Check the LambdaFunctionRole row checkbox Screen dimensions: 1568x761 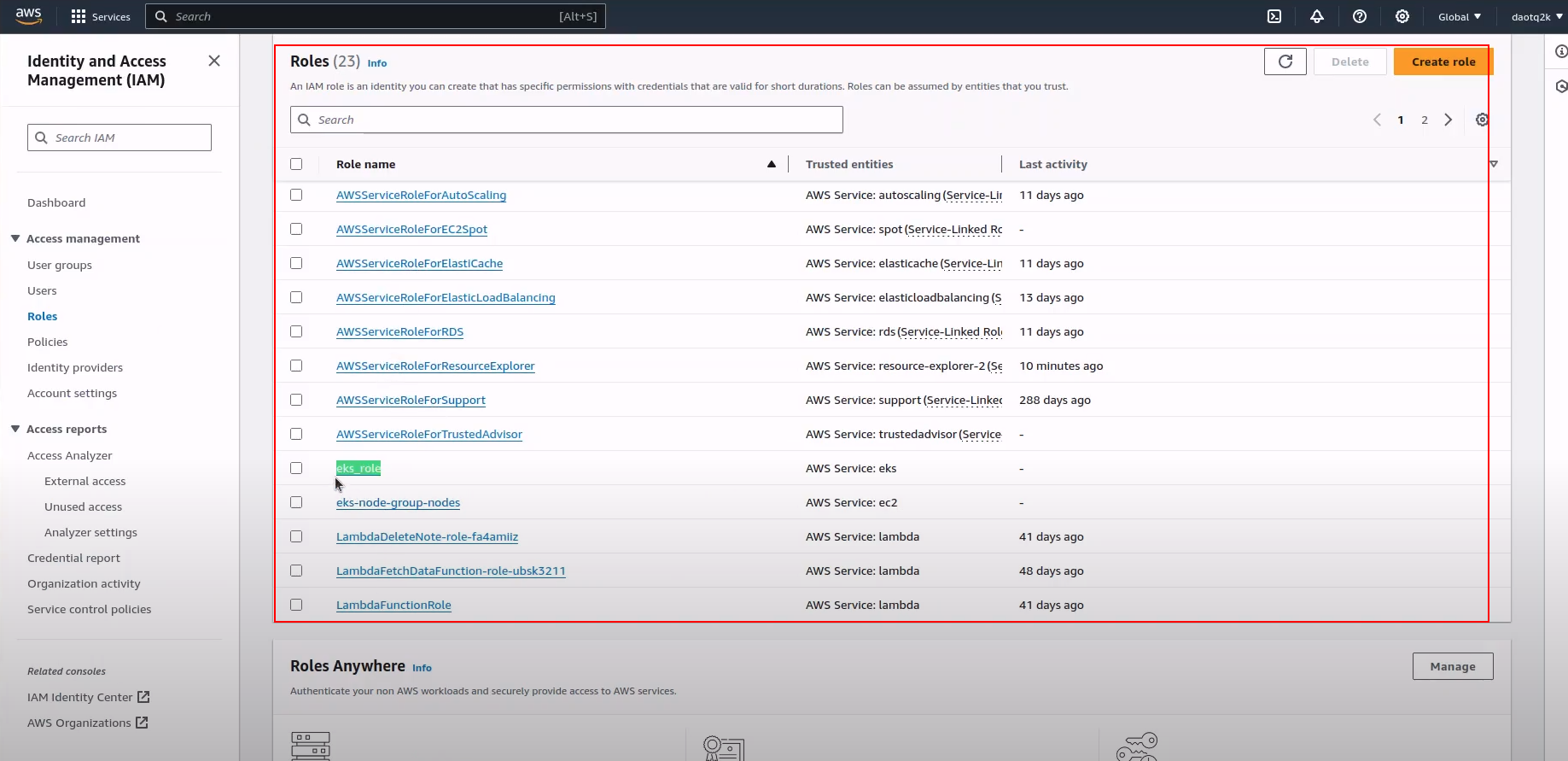[296, 605]
